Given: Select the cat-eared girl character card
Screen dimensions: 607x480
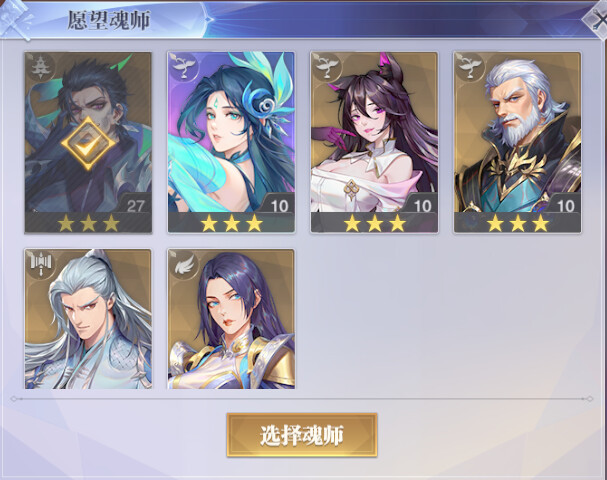Looking at the screenshot, I should pyautogui.click(x=374, y=142).
